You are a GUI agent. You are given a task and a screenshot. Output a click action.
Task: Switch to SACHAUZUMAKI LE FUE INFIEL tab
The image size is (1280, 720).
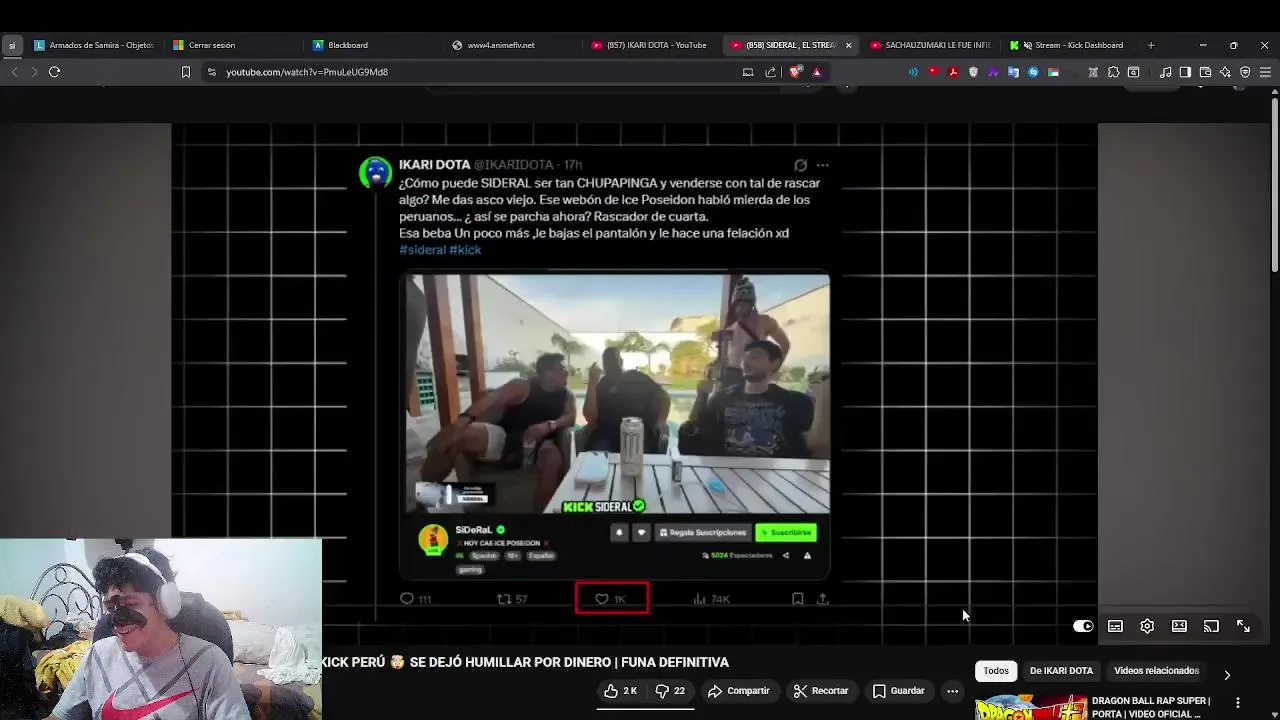pyautogui.click(x=931, y=45)
